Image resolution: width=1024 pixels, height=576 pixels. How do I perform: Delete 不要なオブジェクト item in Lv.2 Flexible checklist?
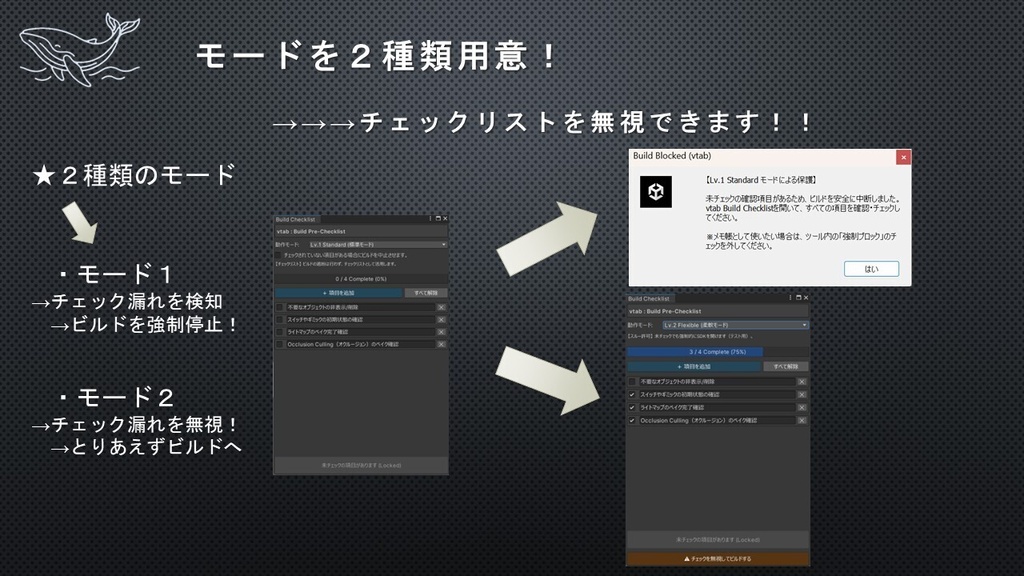click(802, 381)
